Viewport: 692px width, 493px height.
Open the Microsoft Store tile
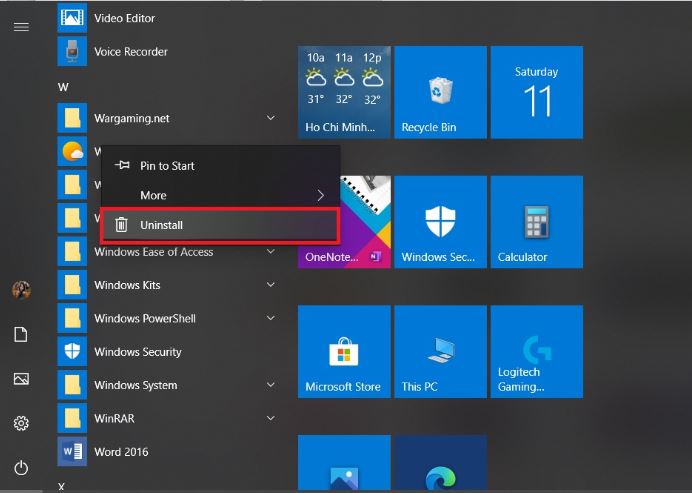pyautogui.click(x=344, y=352)
